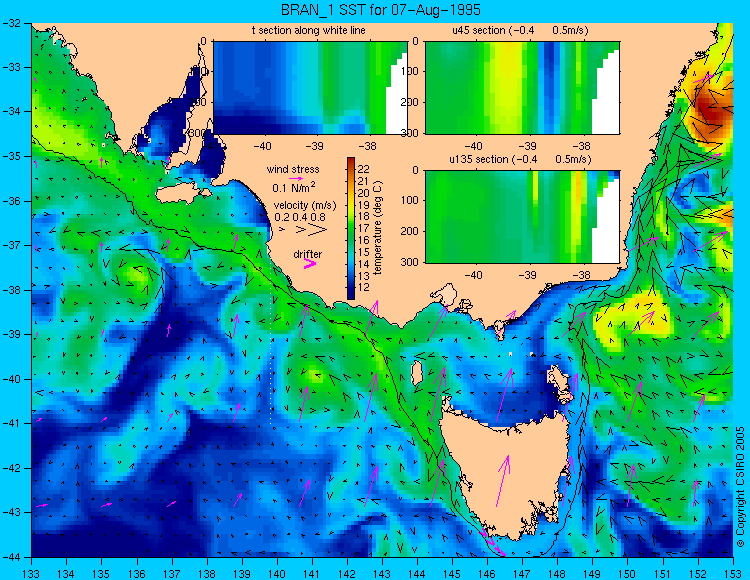The height and width of the screenshot is (580, 750).
Task: Open the u45 section inset plot
Action: coord(522,88)
